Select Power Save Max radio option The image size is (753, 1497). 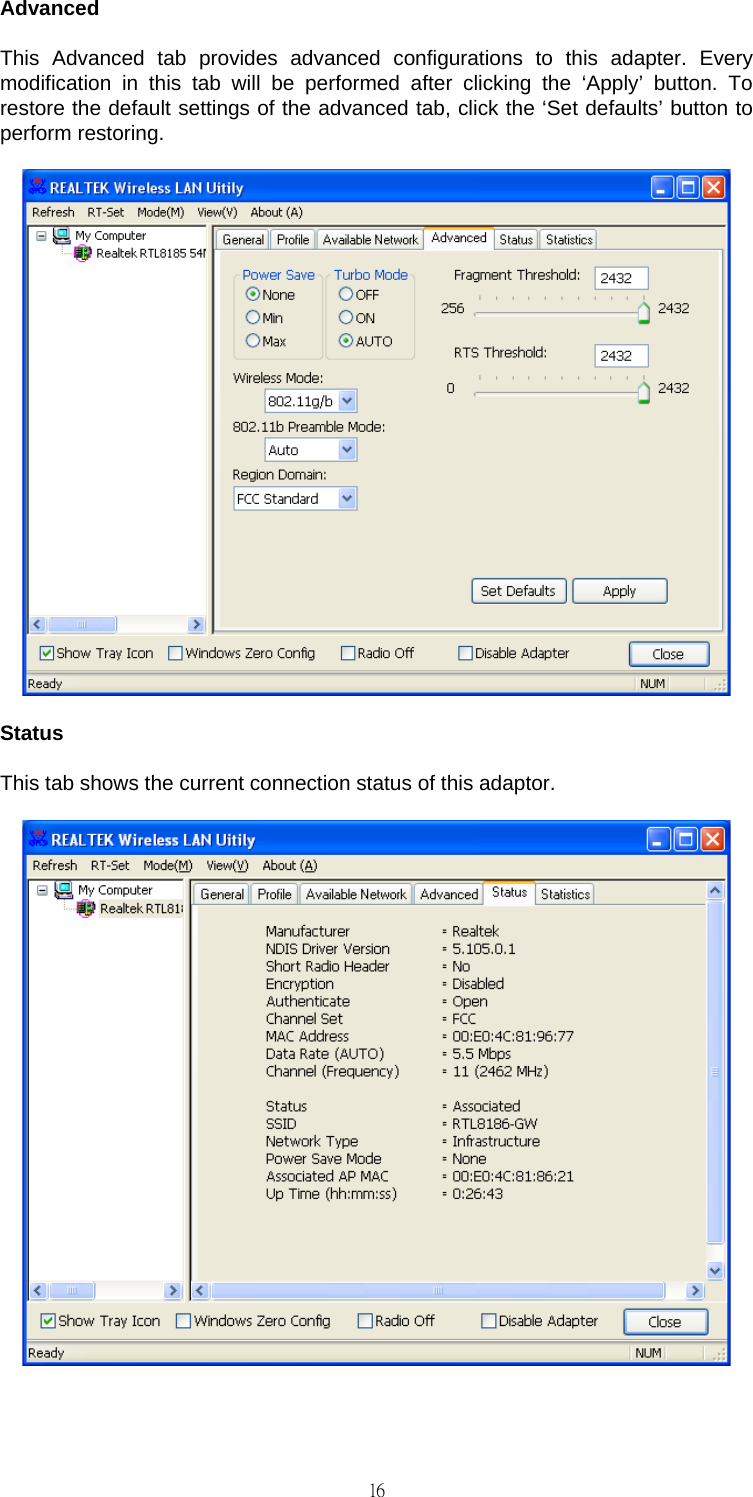click(253, 341)
